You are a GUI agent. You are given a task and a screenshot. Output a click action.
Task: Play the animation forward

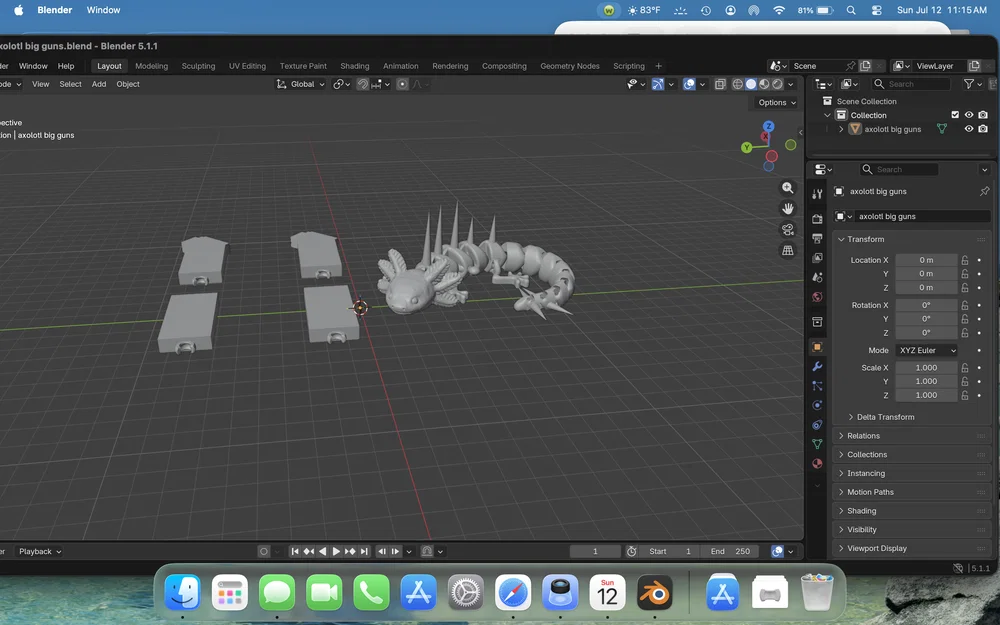pyautogui.click(x=336, y=552)
